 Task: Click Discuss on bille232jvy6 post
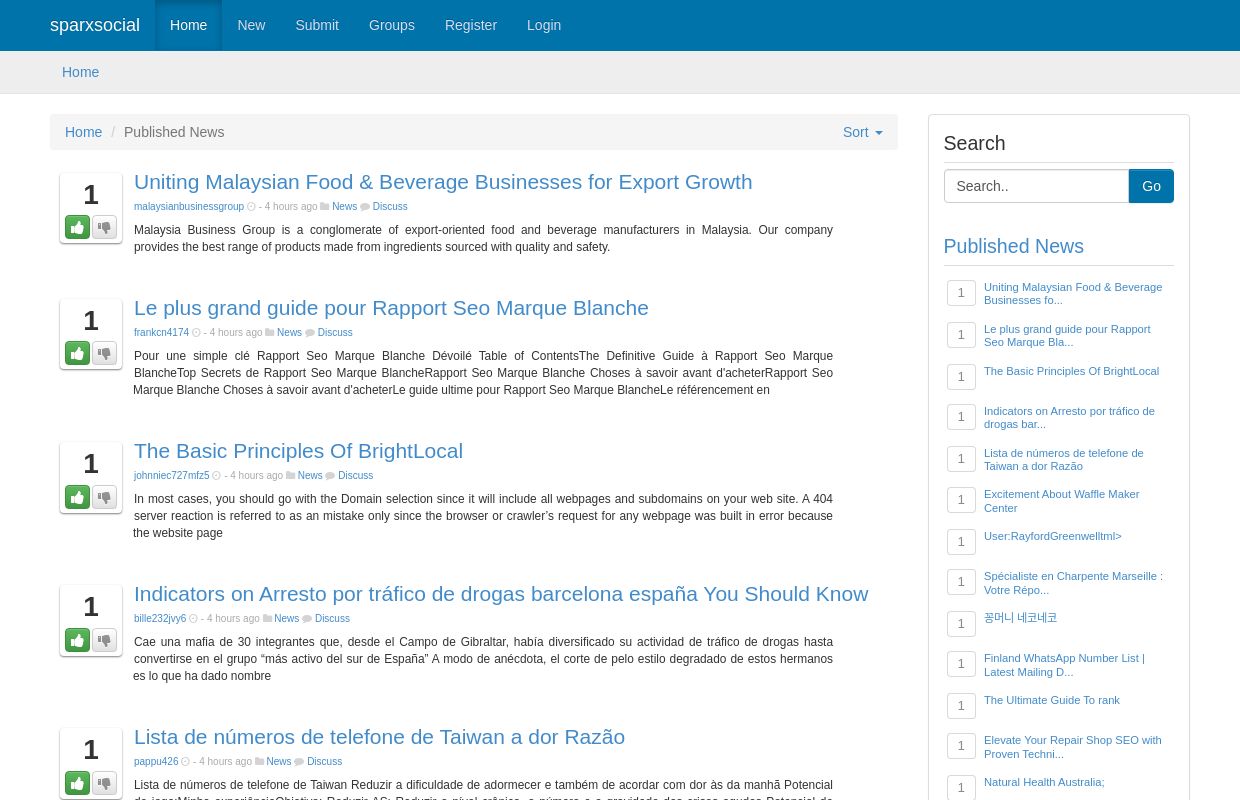tap(332, 619)
